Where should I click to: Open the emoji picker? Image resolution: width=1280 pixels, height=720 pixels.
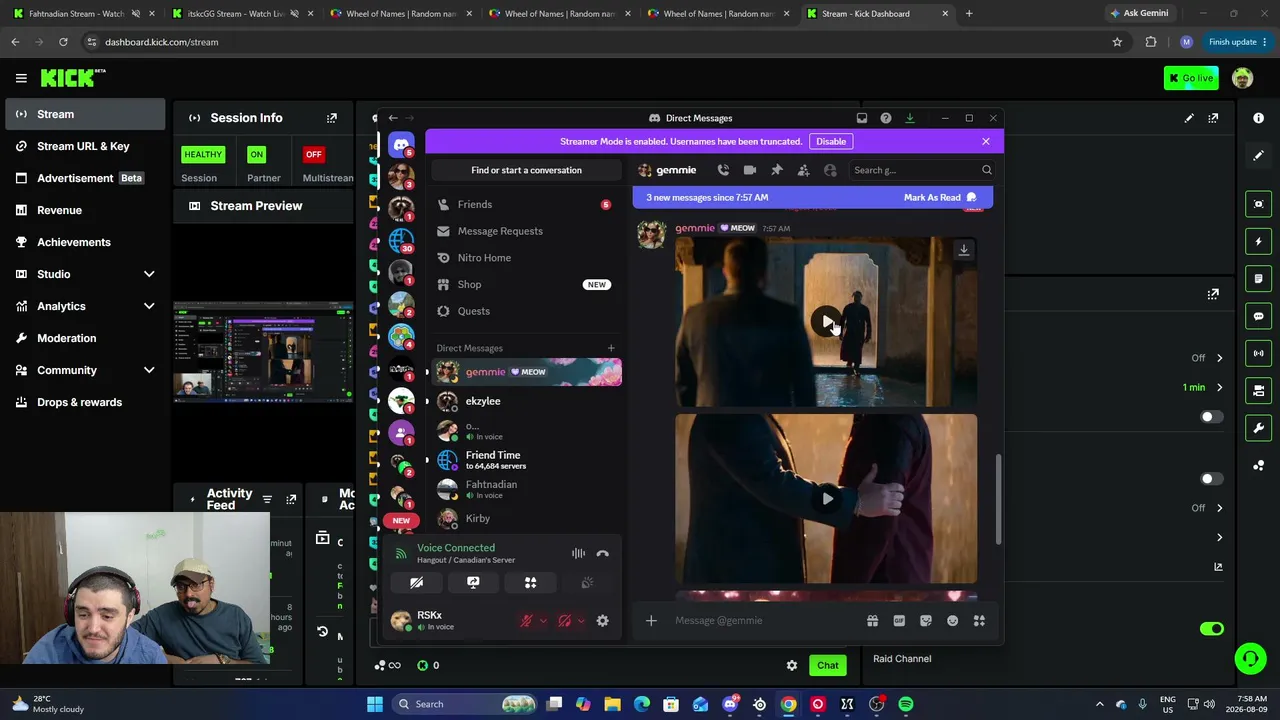953,621
